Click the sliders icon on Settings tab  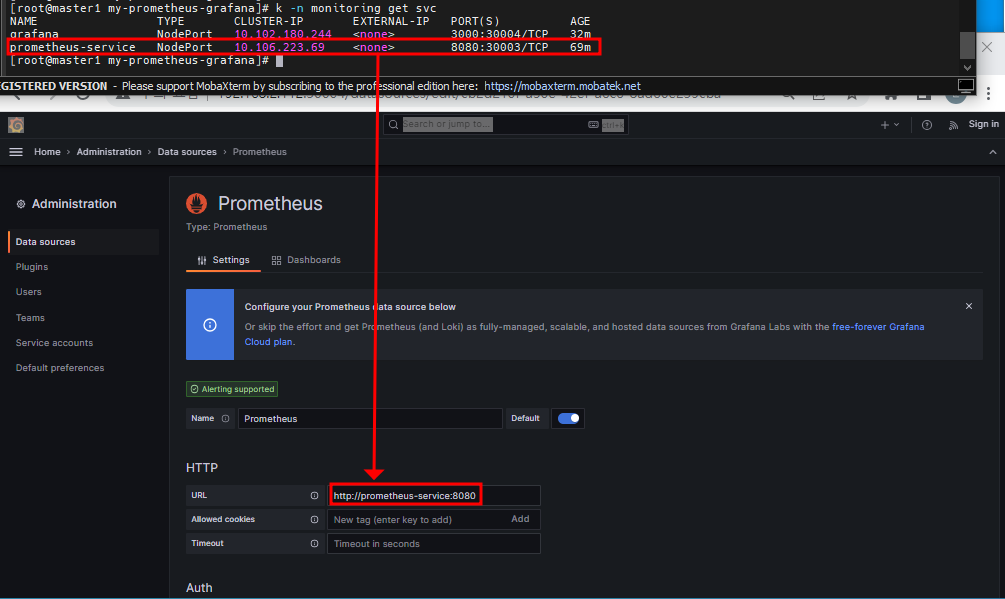click(202, 260)
